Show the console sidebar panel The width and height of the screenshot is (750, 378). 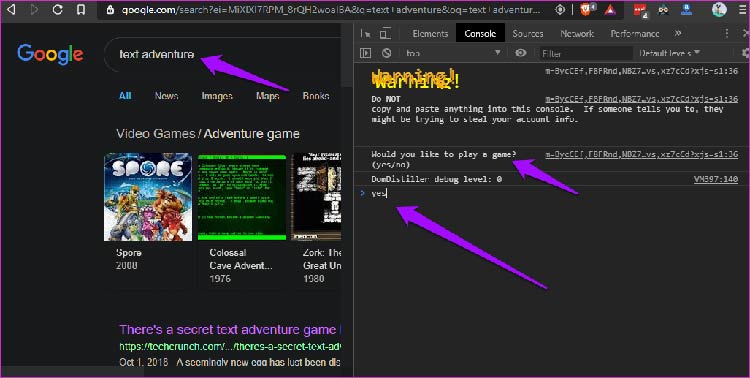click(365, 53)
